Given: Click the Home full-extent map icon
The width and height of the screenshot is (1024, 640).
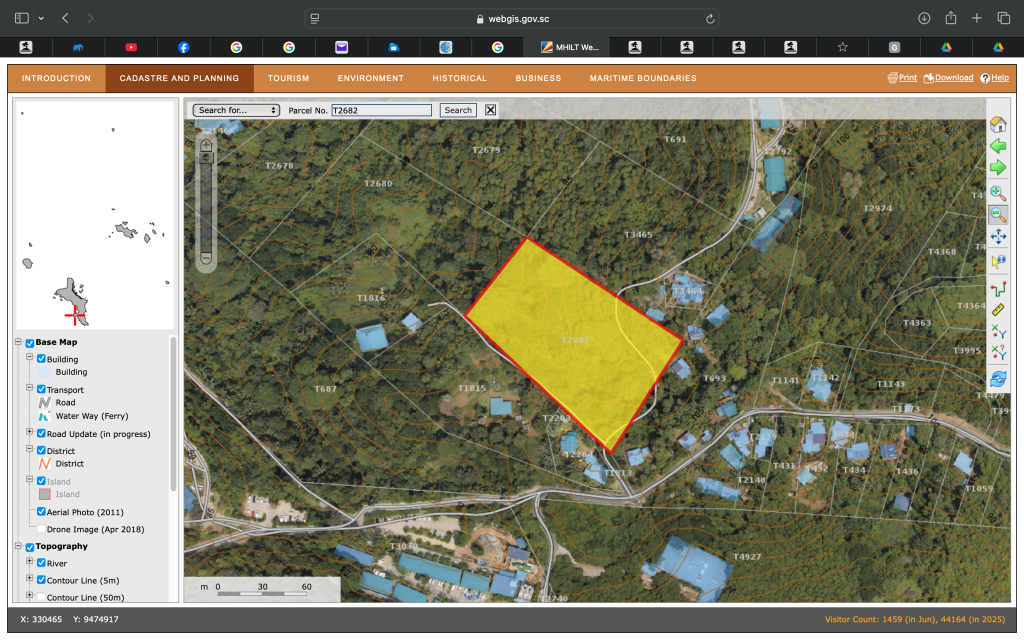Looking at the screenshot, I should pos(997,125).
